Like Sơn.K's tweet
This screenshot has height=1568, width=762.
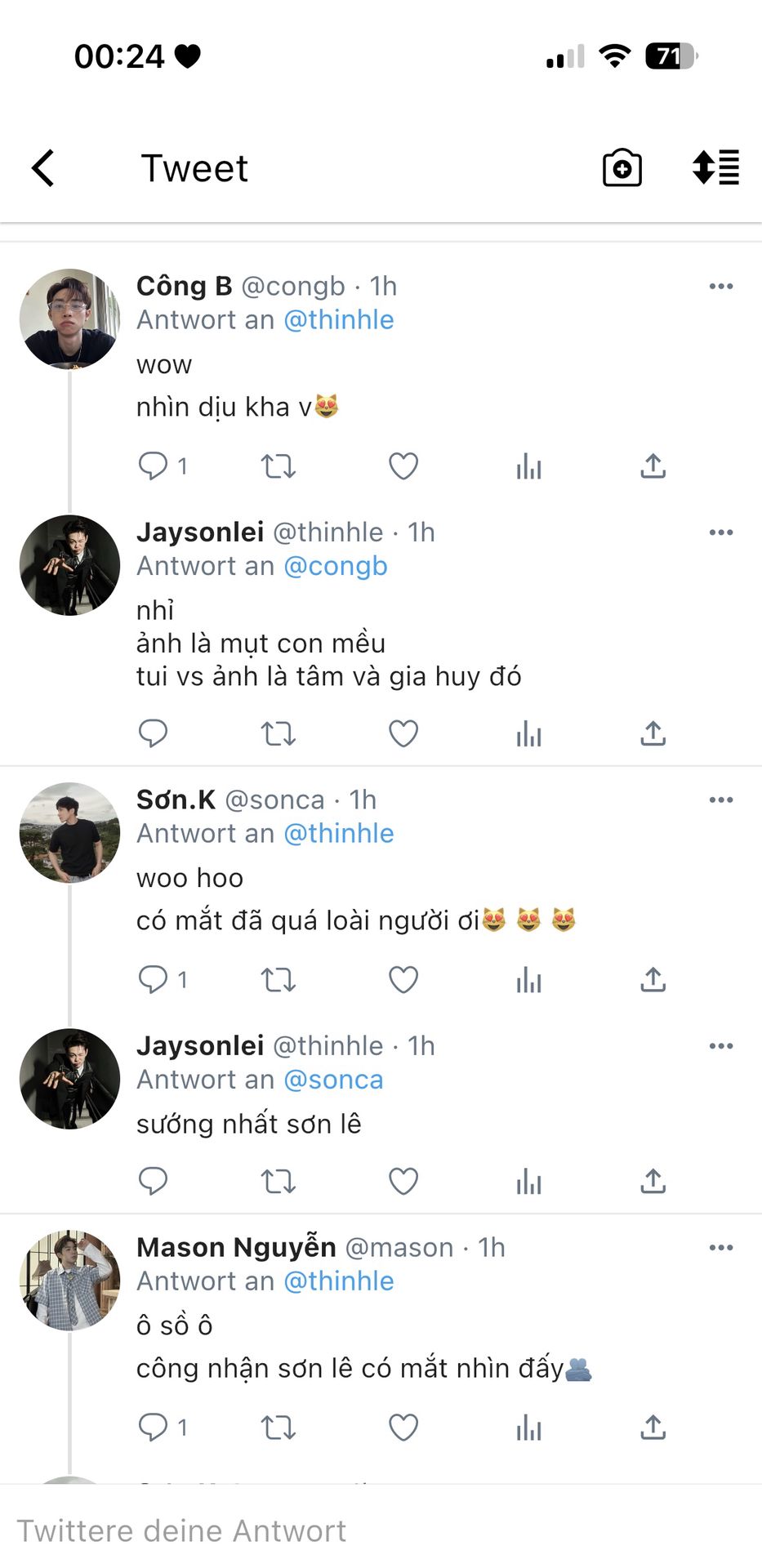[403, 979]
